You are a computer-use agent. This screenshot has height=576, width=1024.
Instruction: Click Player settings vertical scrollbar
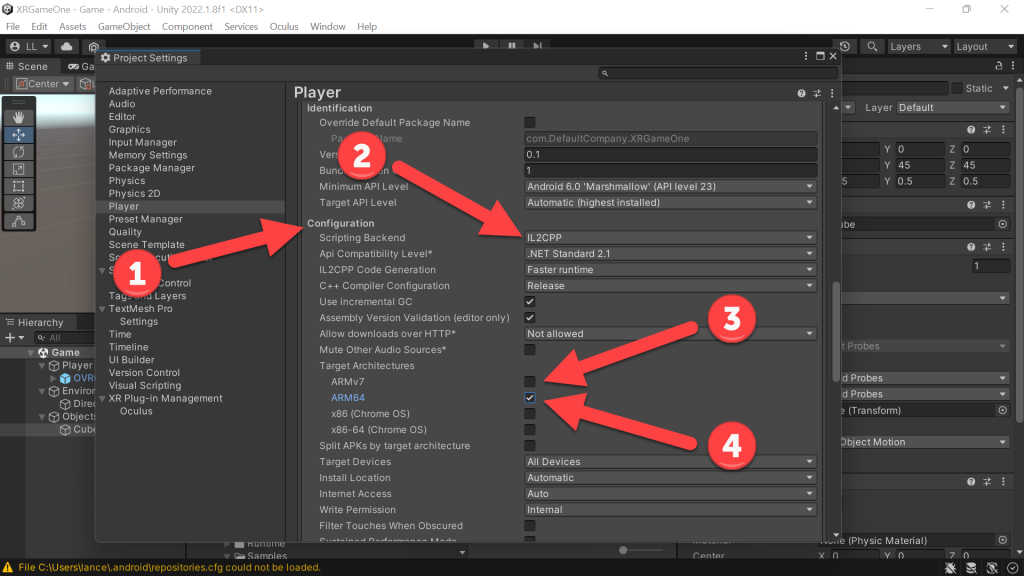(x=836, y=331)
